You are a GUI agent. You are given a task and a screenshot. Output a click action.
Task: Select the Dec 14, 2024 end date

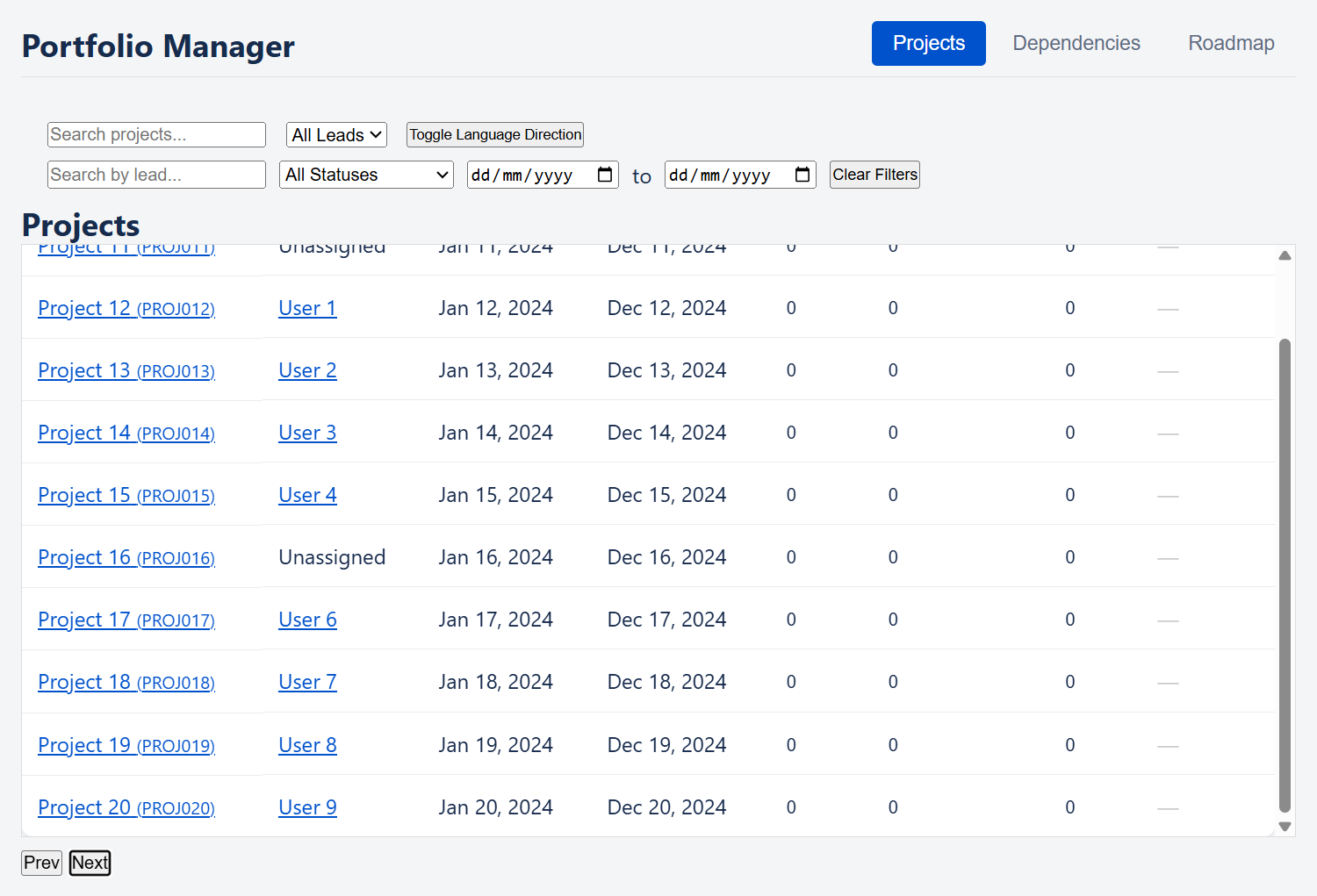point(667,433)
